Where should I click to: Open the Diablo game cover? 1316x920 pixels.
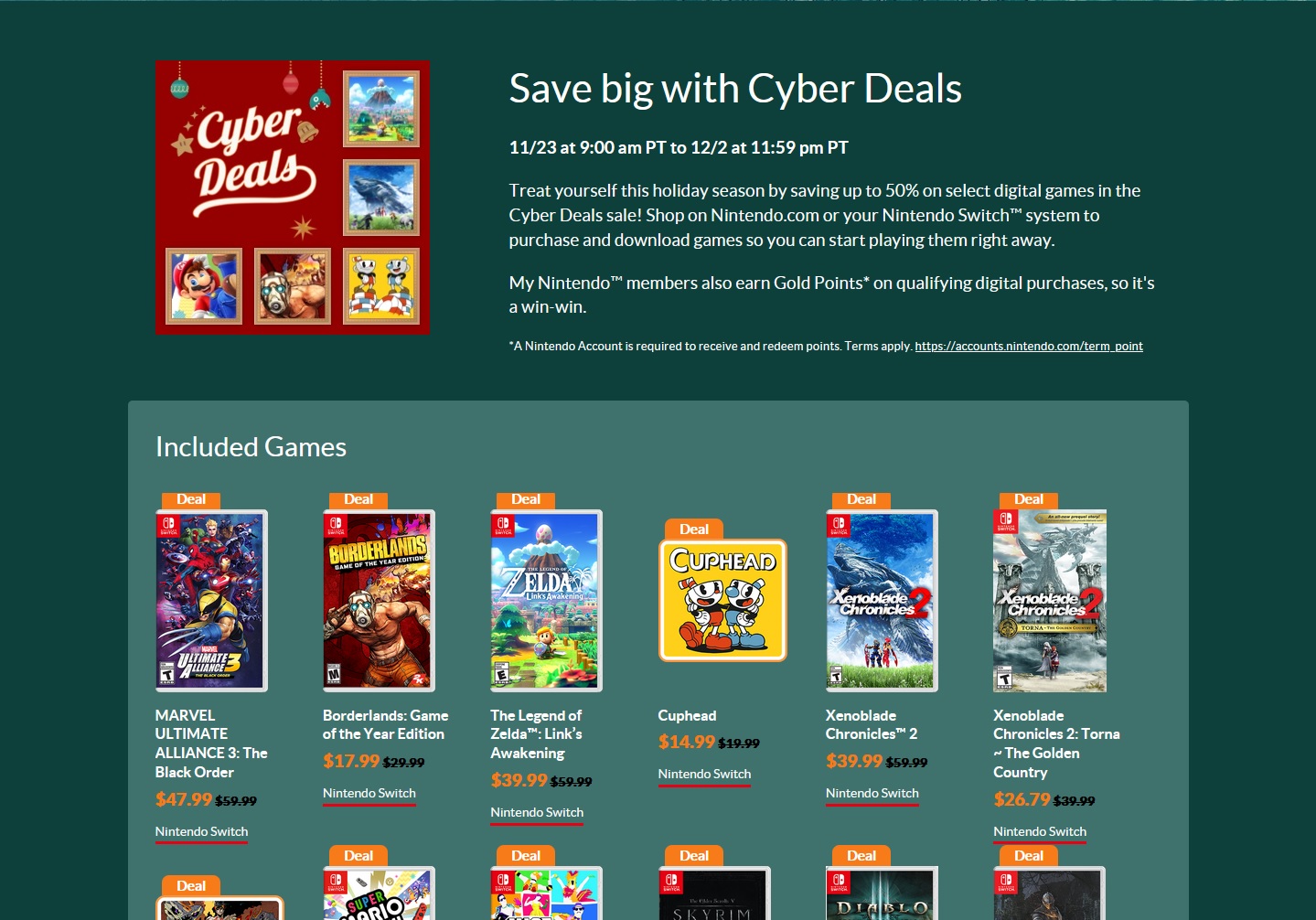click(x=882, y=893)
